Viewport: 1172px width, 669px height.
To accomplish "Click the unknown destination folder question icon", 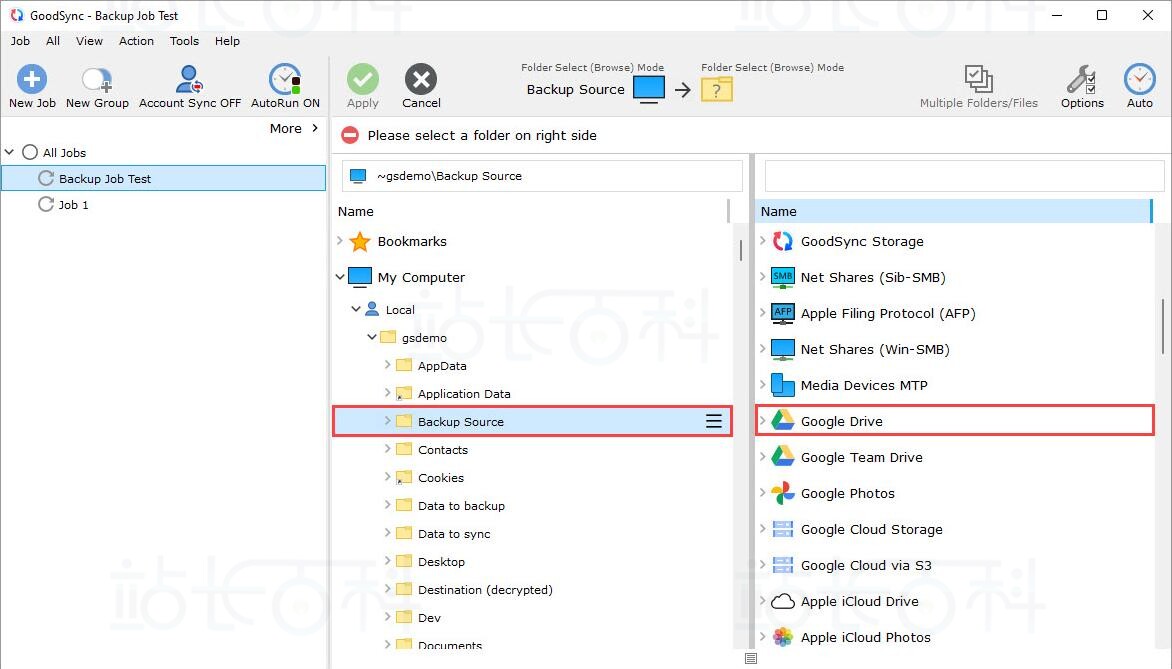I will click(x=716, y=89).
